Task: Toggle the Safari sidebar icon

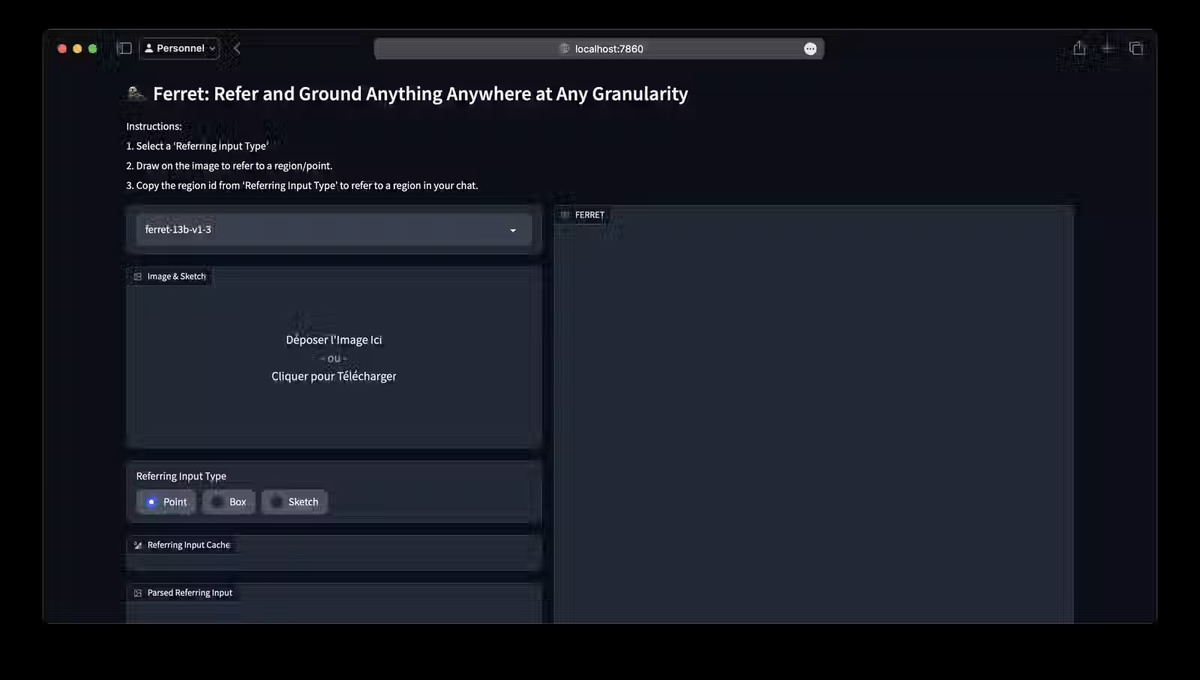Action: point(124,48)
